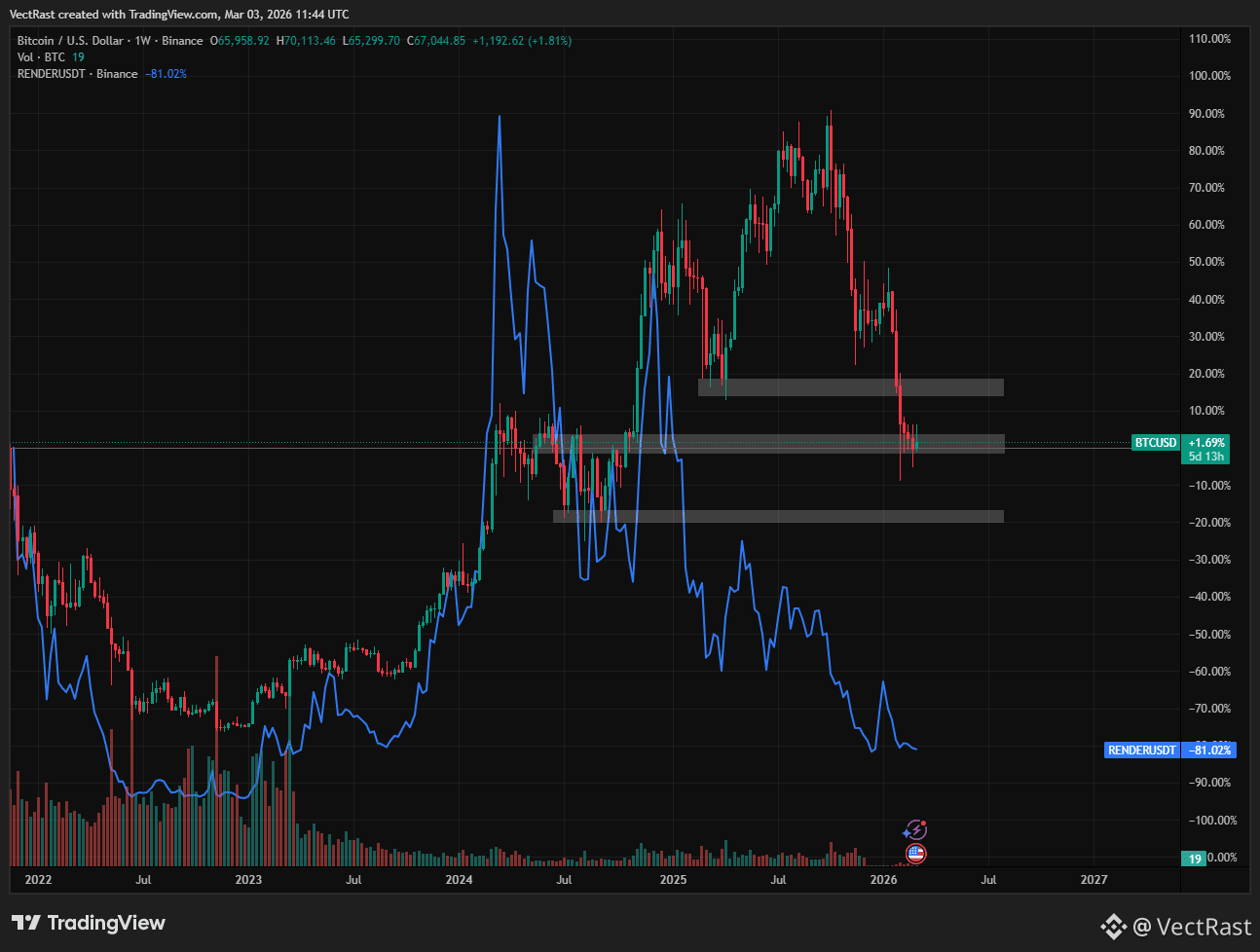Click the 2022 label on the time axis
Viewport: 1260px width, 952px height.
coord(38,880)
